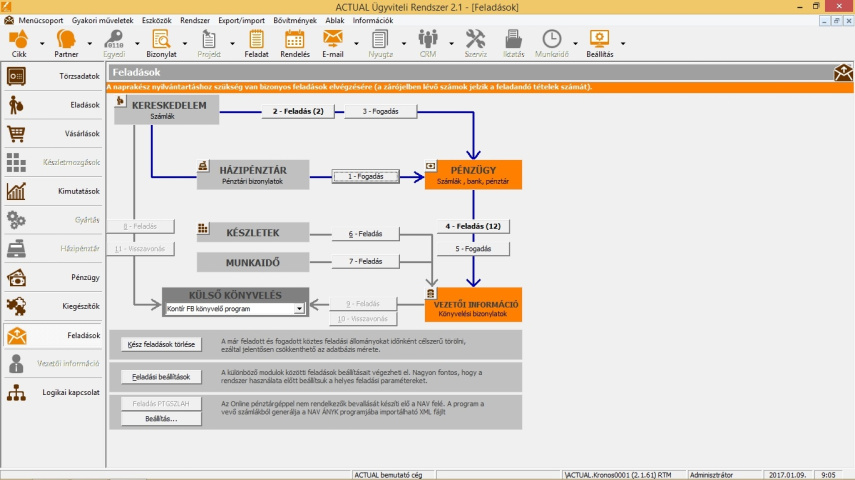The image size is (855, 480).
Task: Click the 2 - Feladás (2) button
Action: 297,111
